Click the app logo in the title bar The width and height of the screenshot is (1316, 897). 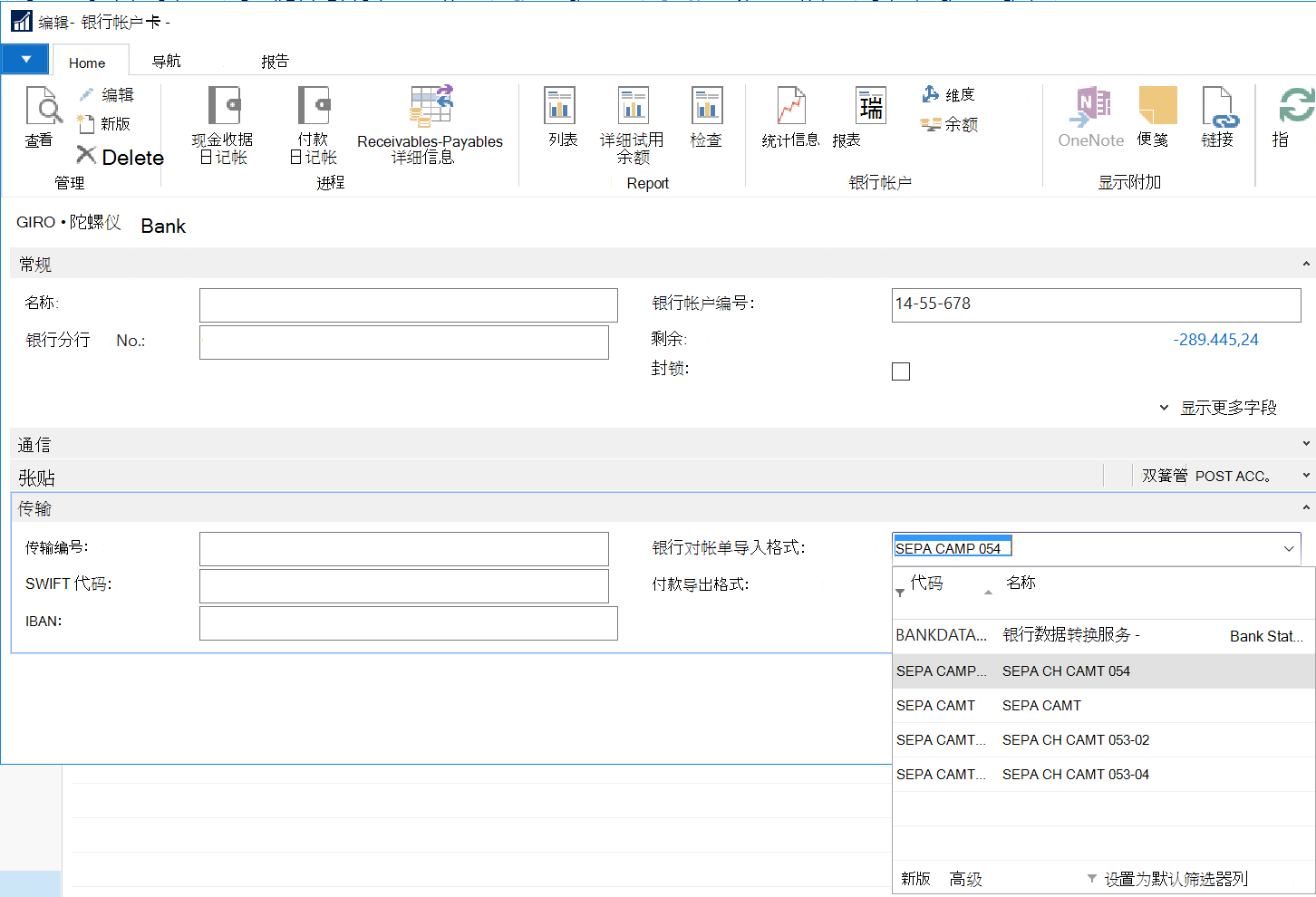21,21
